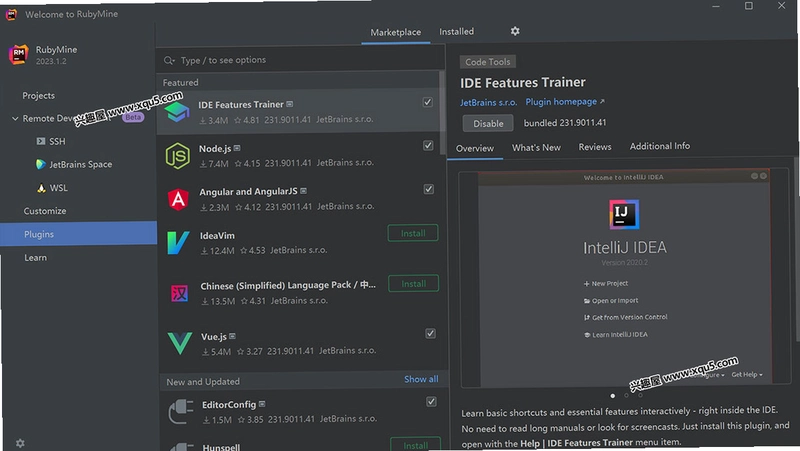This screenshot has width=800, height=451.
Task: Open settings gear at sidebar bottom
Action: click(20, 443)
